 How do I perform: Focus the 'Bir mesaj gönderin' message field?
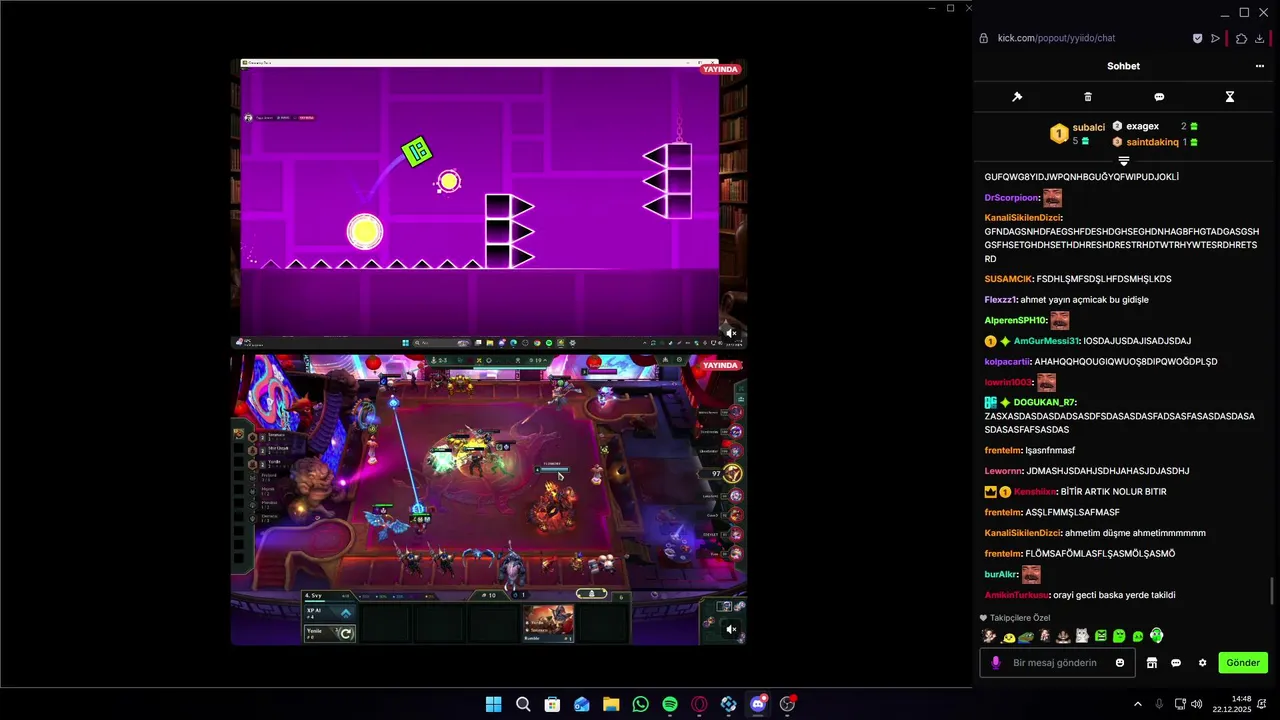pos(1057,662)
